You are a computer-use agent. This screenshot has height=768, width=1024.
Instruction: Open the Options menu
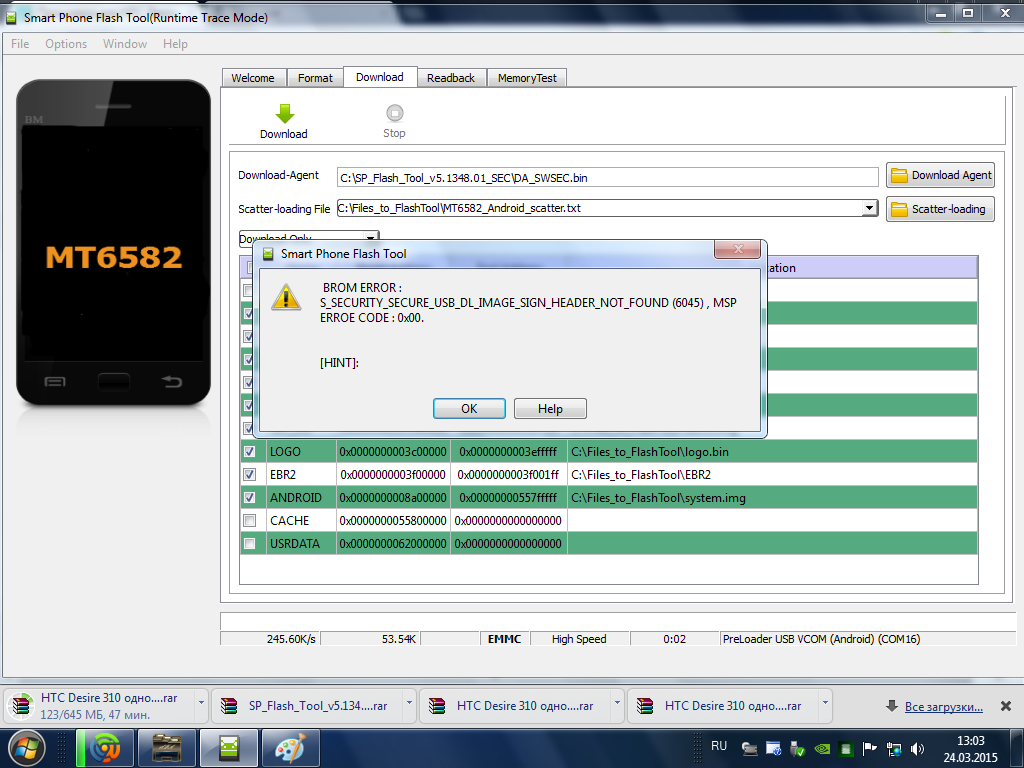[66, 44]
